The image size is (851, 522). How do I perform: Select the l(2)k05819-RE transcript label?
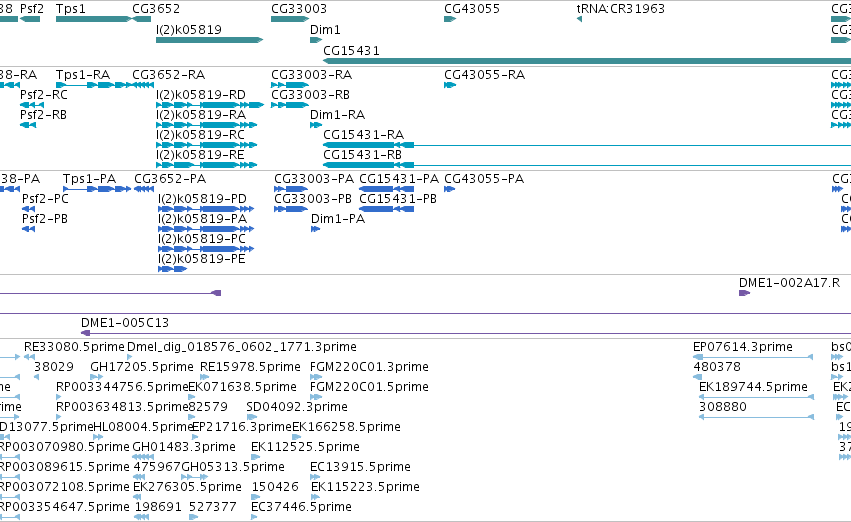coord(200,155)
